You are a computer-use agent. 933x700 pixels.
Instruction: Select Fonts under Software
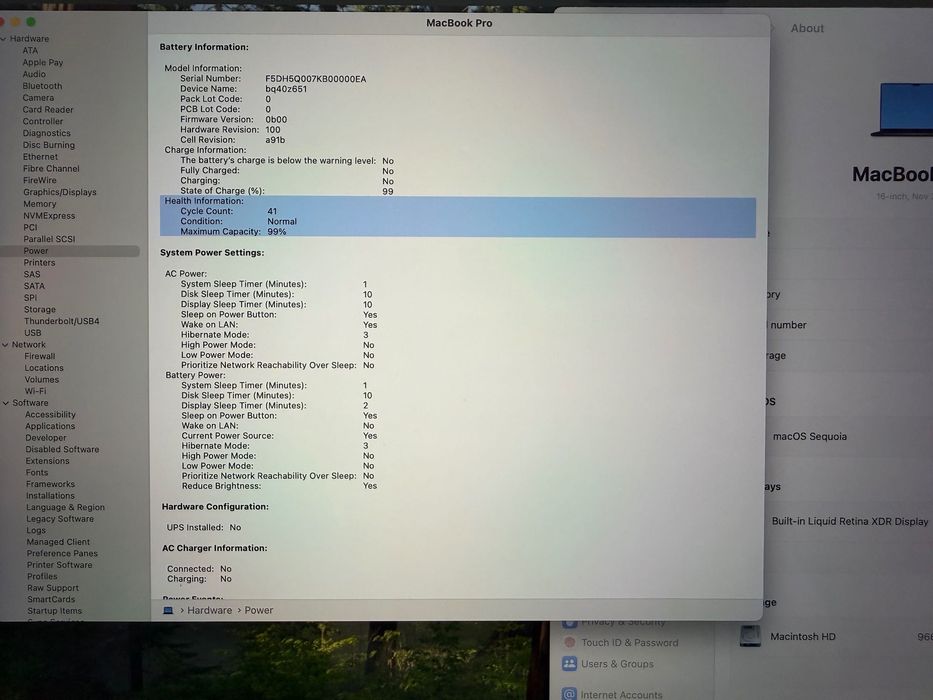(37, 473)
